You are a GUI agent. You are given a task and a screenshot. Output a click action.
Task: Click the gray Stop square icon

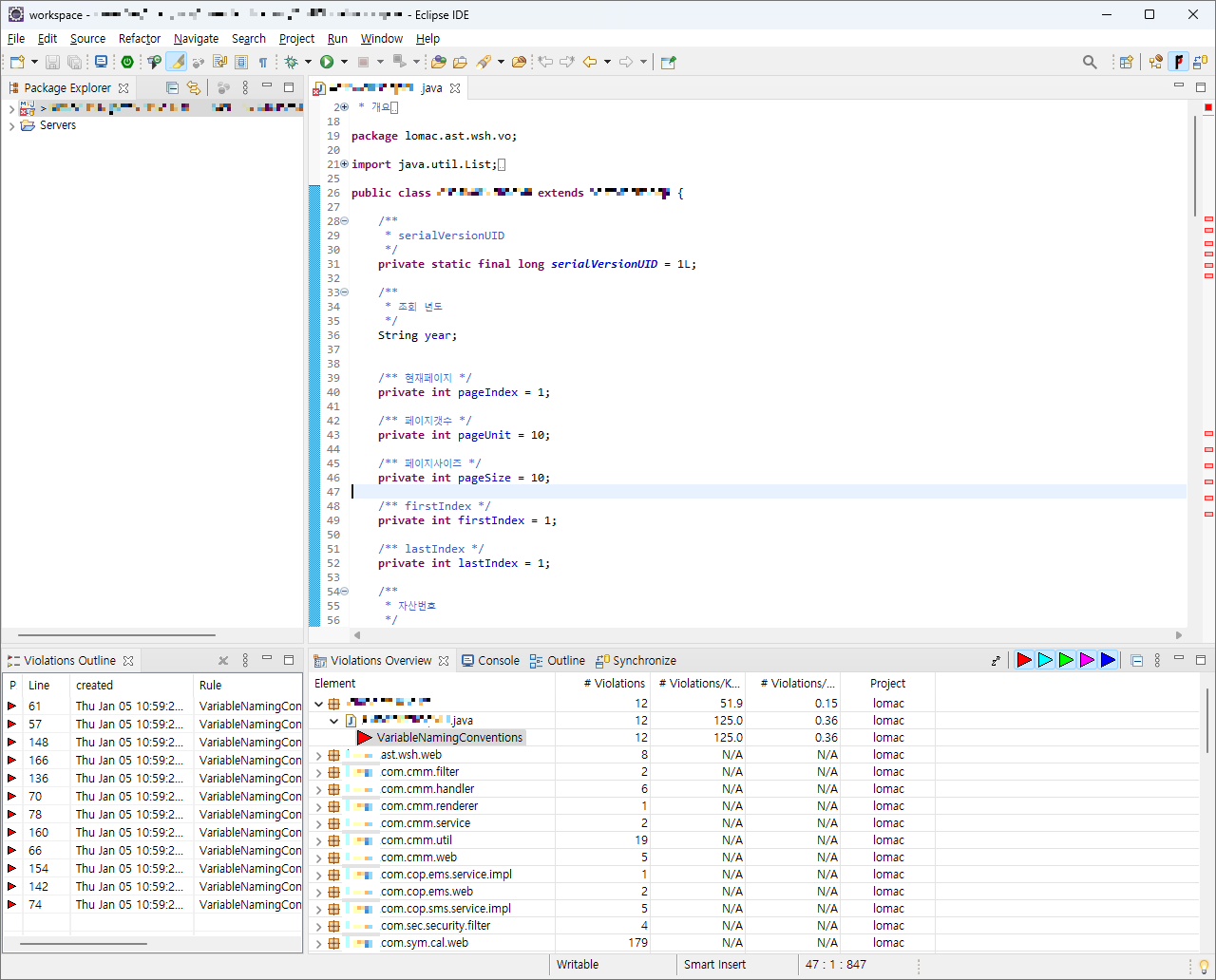pyautogui.click(x=363, y=62)
